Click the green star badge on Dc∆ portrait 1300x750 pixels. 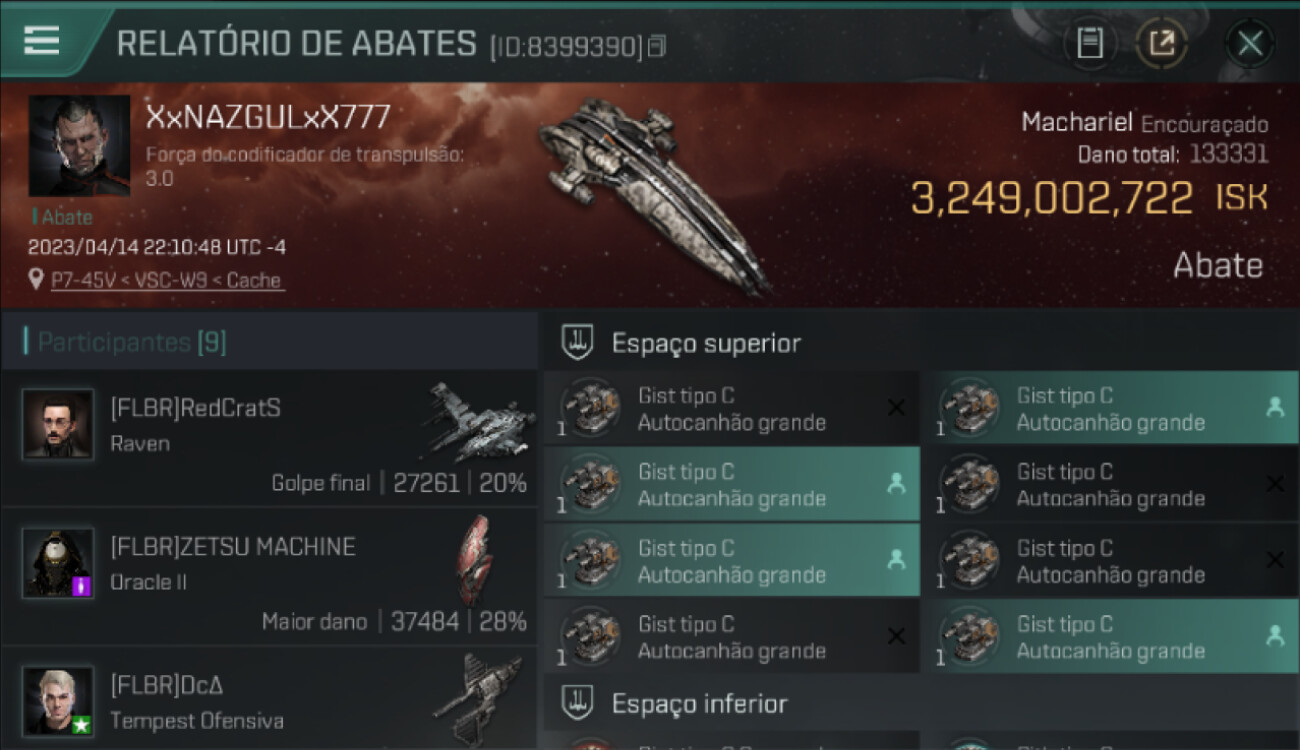coord(82,725)
